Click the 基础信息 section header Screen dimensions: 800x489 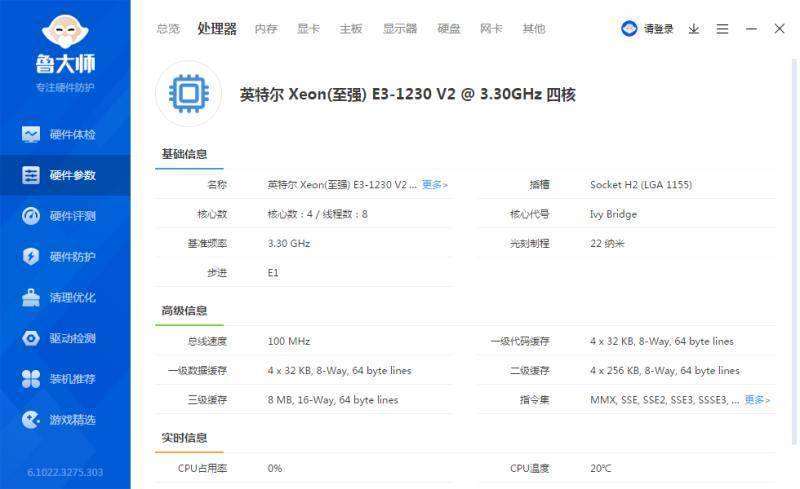pos(184,154)
